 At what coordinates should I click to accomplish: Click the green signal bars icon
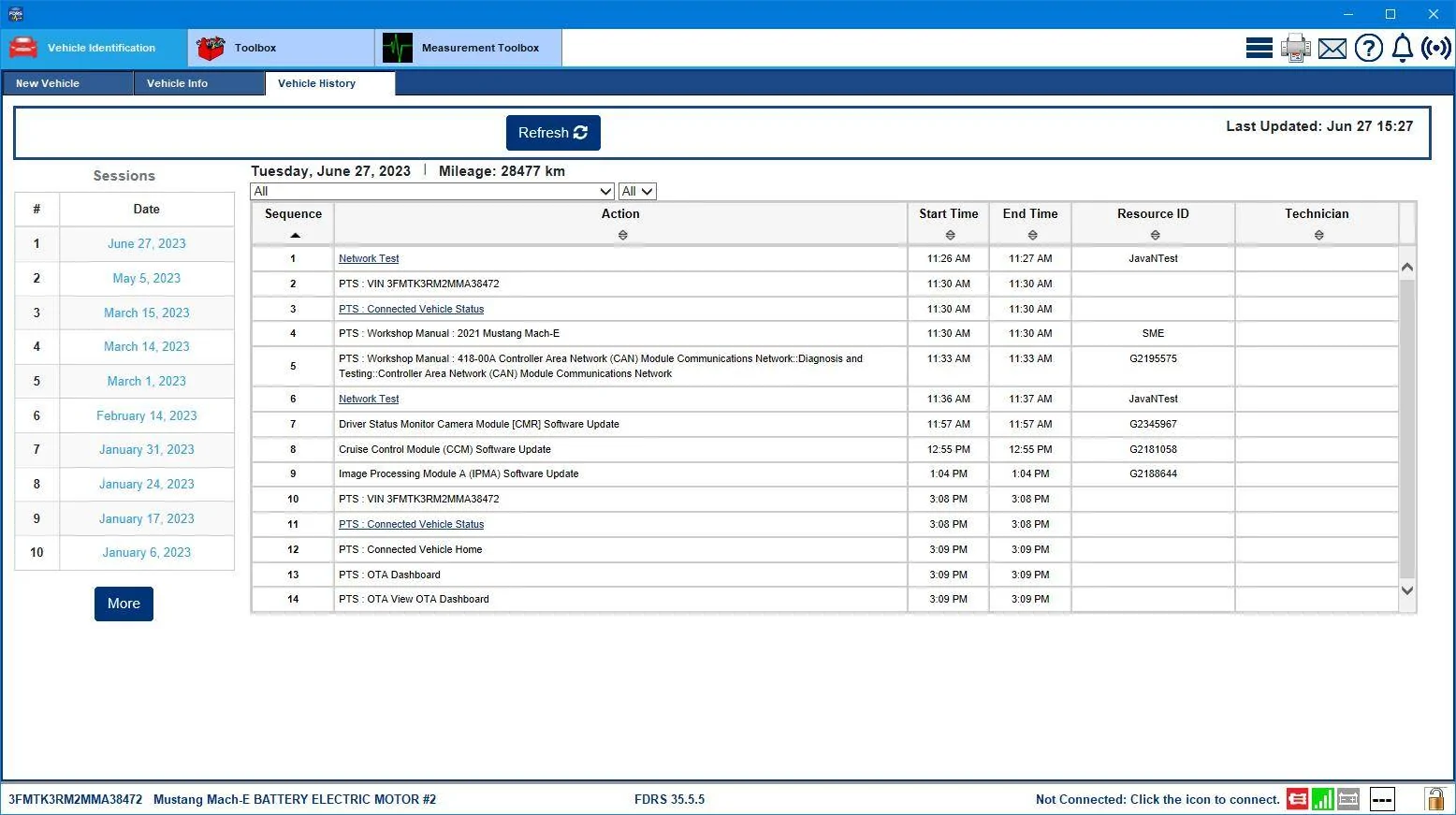[1323, 799]
